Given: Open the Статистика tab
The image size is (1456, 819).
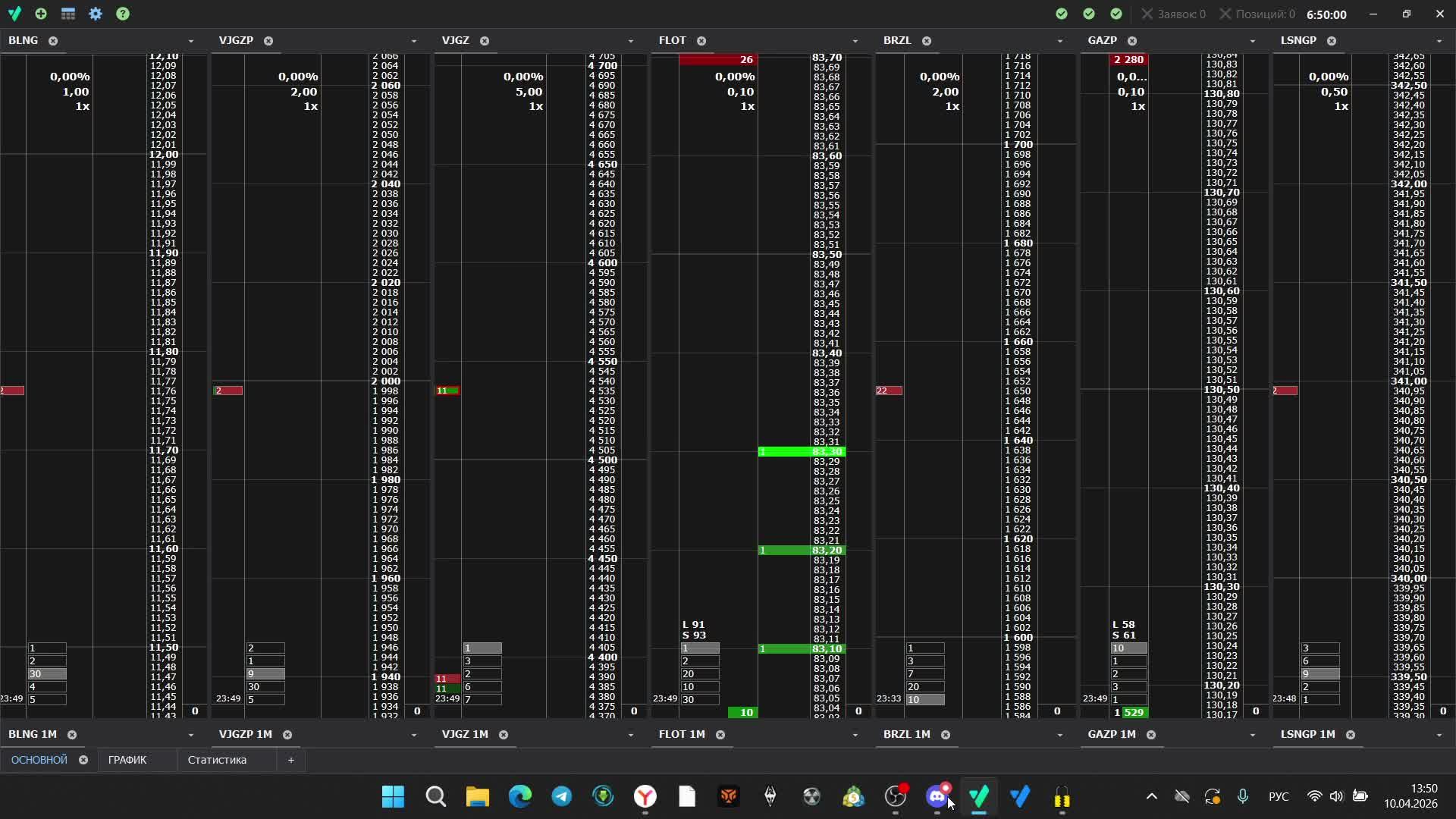Looking at the screenshot, I should [x=217, y=760].
